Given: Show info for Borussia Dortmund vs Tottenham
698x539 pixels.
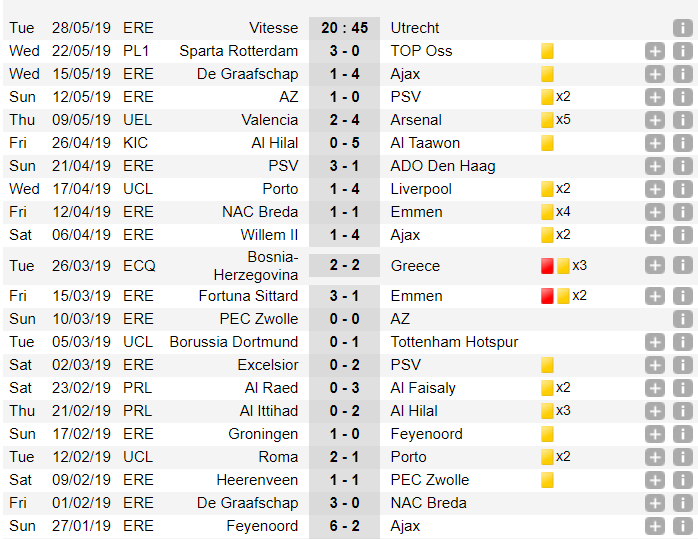Looking at the screenshot, I should [682, 342].
